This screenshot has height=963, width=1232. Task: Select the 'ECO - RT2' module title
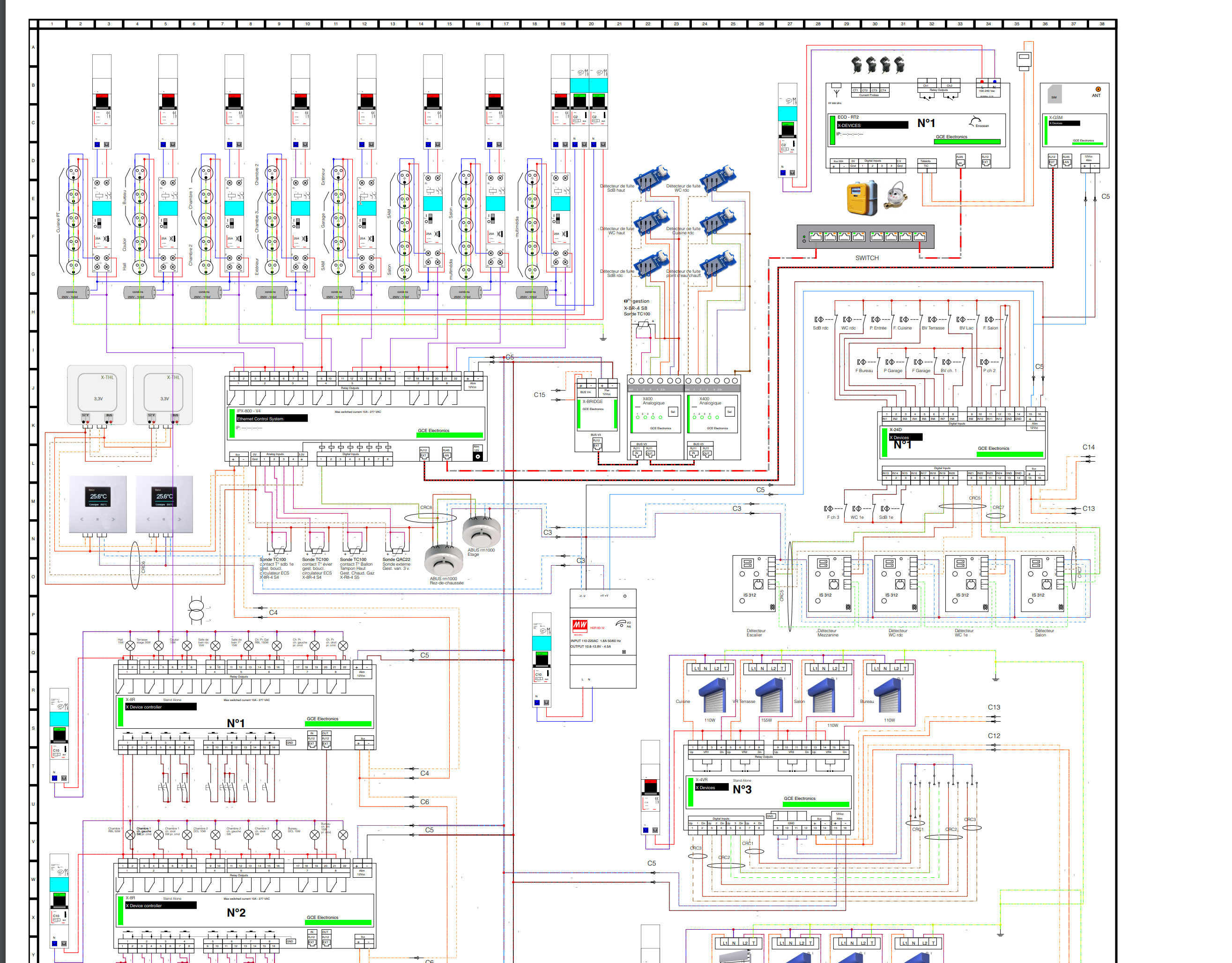click(x=848, y=117)
